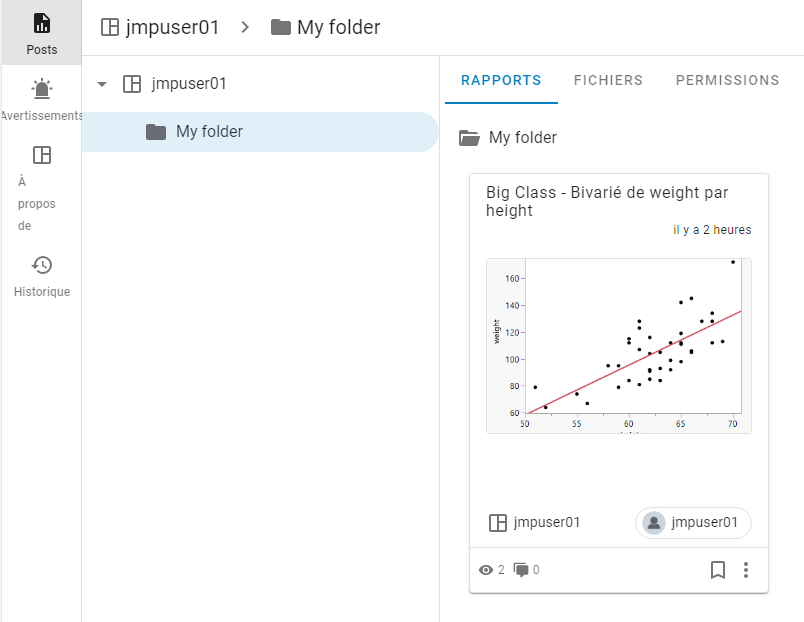The image size is (804, 622).
Task: Open the report card's three-dot menu
Action: (x=746, y=570)
